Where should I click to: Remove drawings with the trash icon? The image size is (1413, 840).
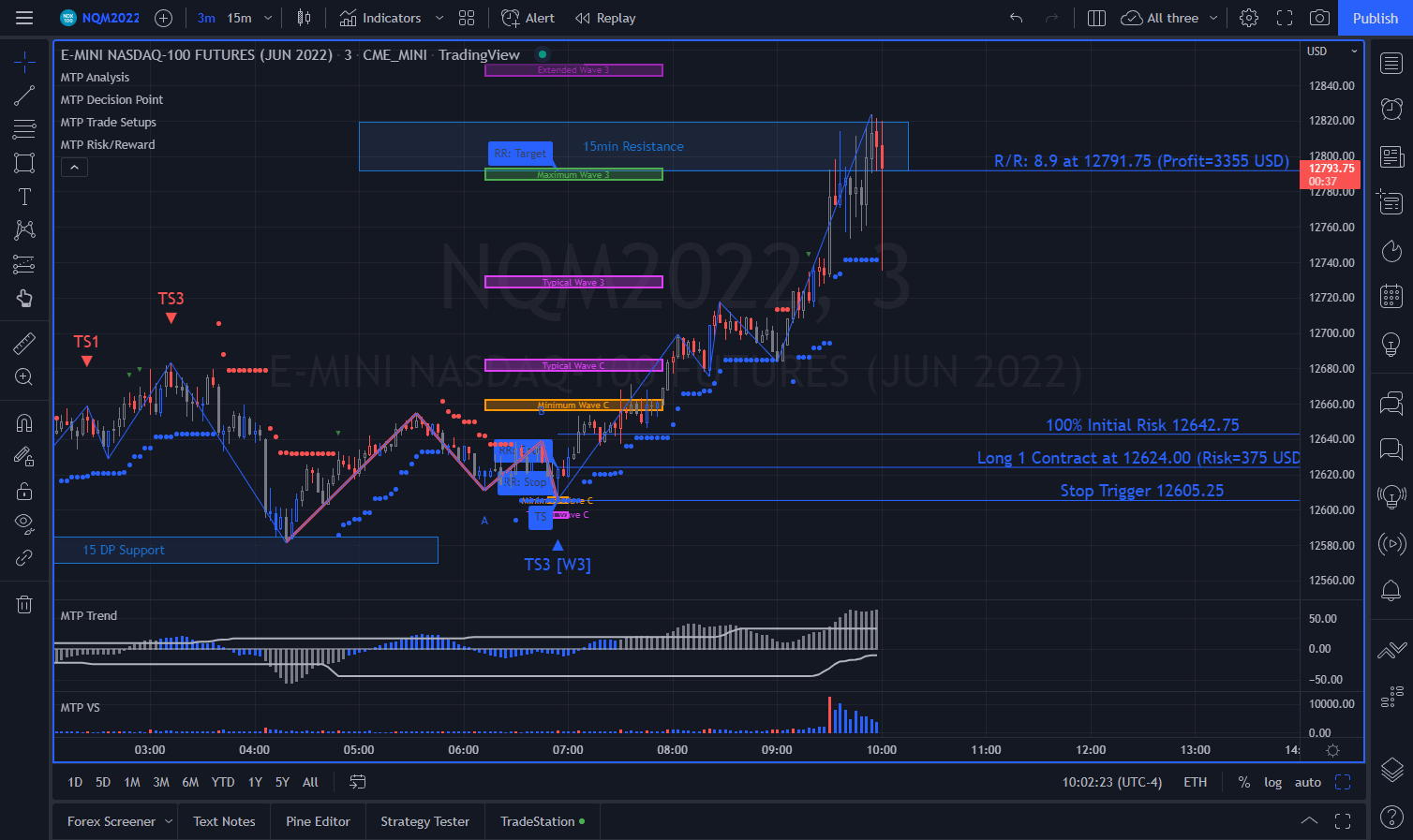point(24,604)
